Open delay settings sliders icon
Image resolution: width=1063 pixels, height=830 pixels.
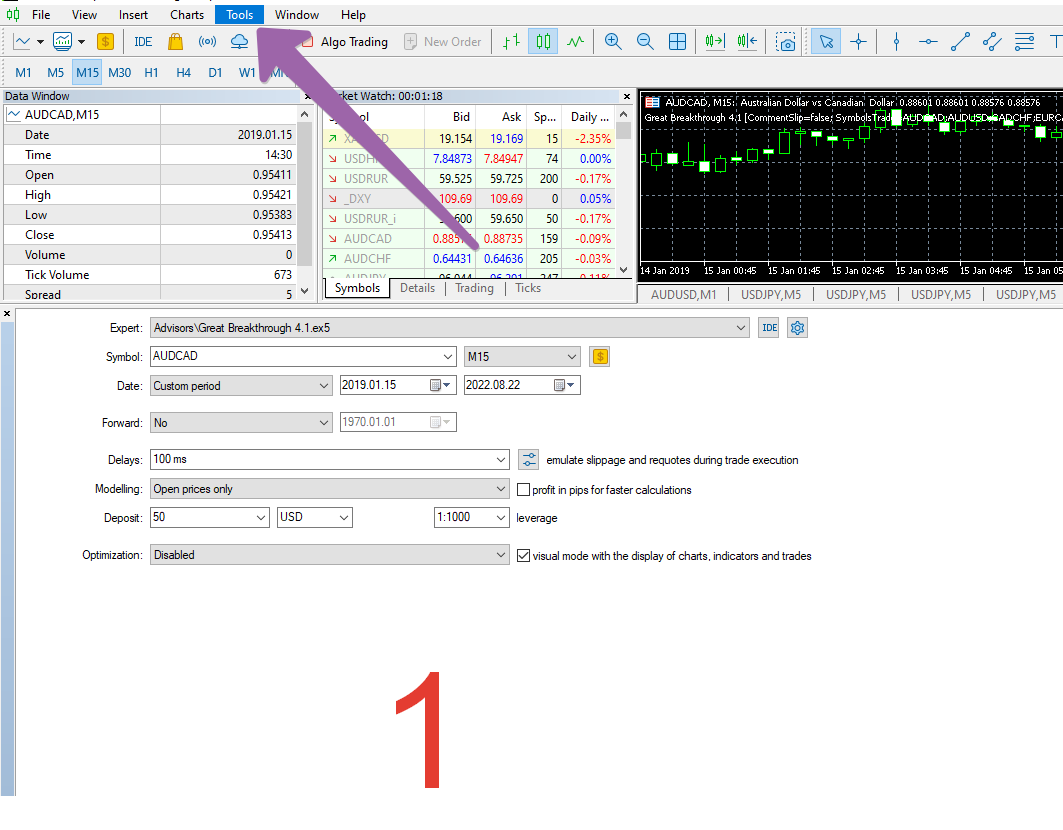(529, 460)
